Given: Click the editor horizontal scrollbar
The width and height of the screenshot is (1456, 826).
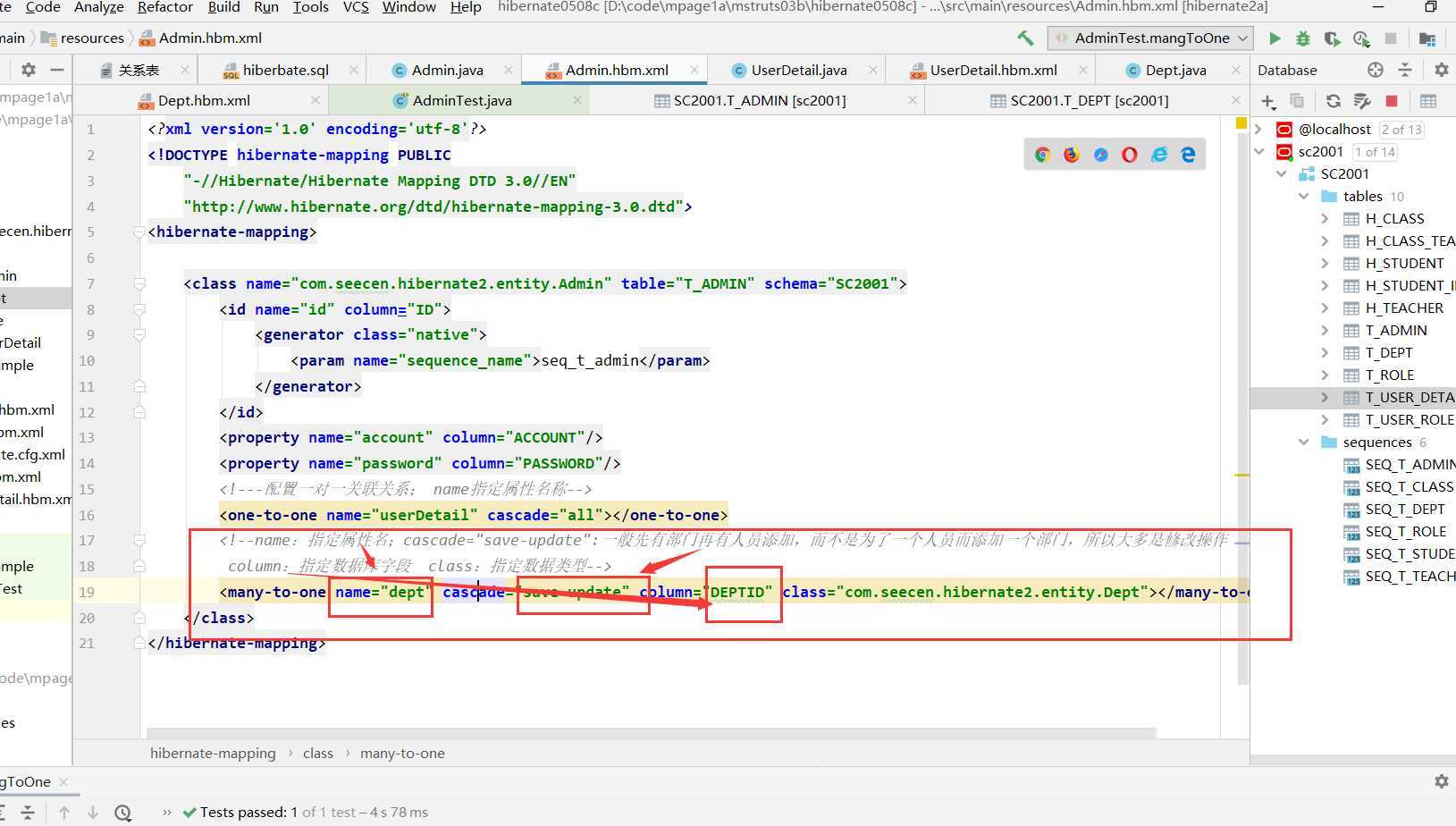Looking at the screenshot, I should pyautogui.click(x=651, y=733).
